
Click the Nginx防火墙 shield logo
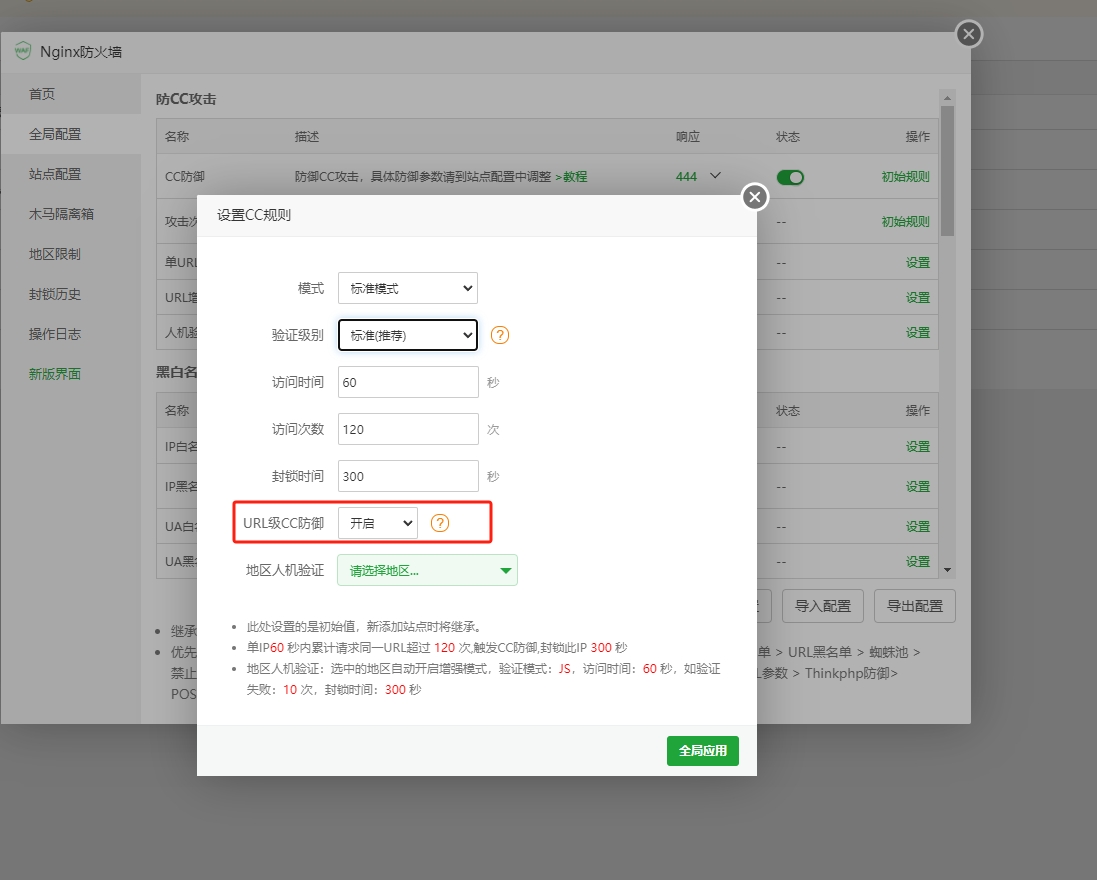click(23, 50)
